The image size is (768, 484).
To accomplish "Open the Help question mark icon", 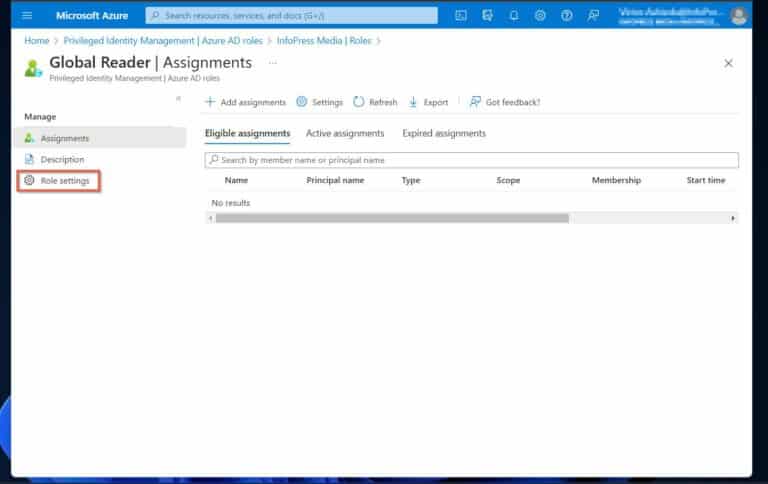I will 566,16.
